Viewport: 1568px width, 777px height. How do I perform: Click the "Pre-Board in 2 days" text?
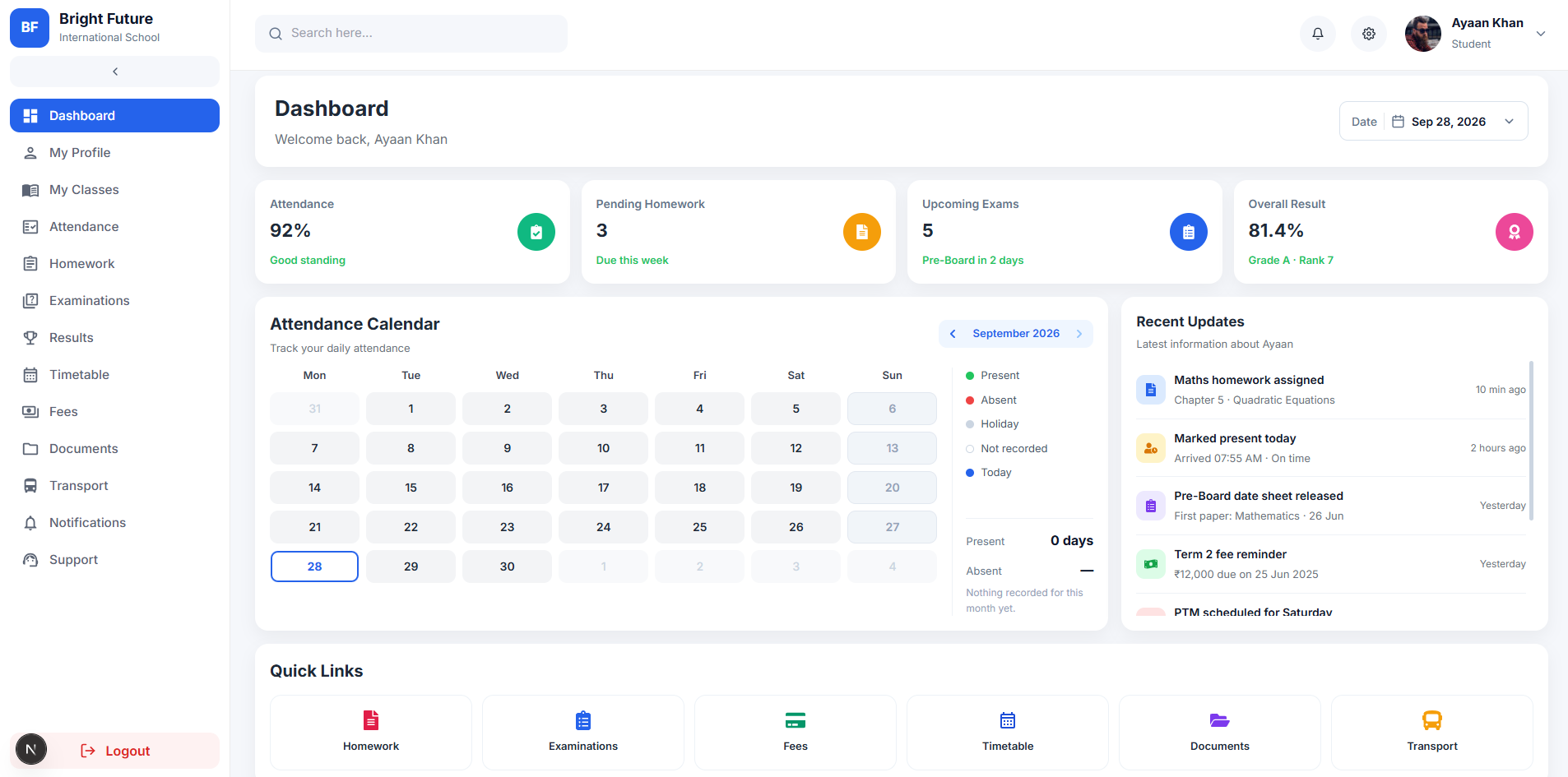[x=972, y=261]
